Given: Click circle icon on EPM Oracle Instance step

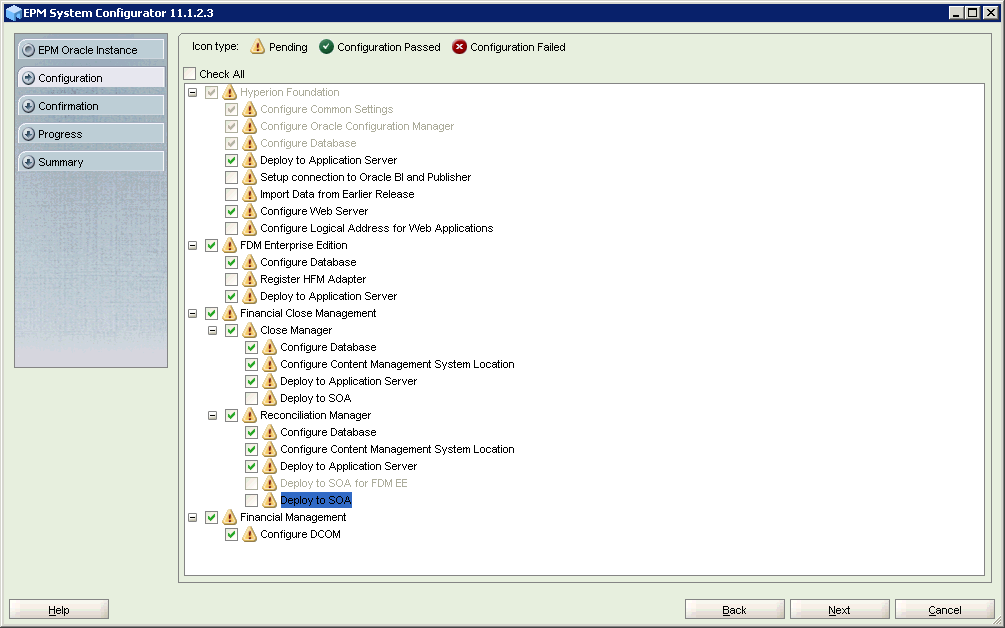Looking at the screenshot, I should click(28, 50).
